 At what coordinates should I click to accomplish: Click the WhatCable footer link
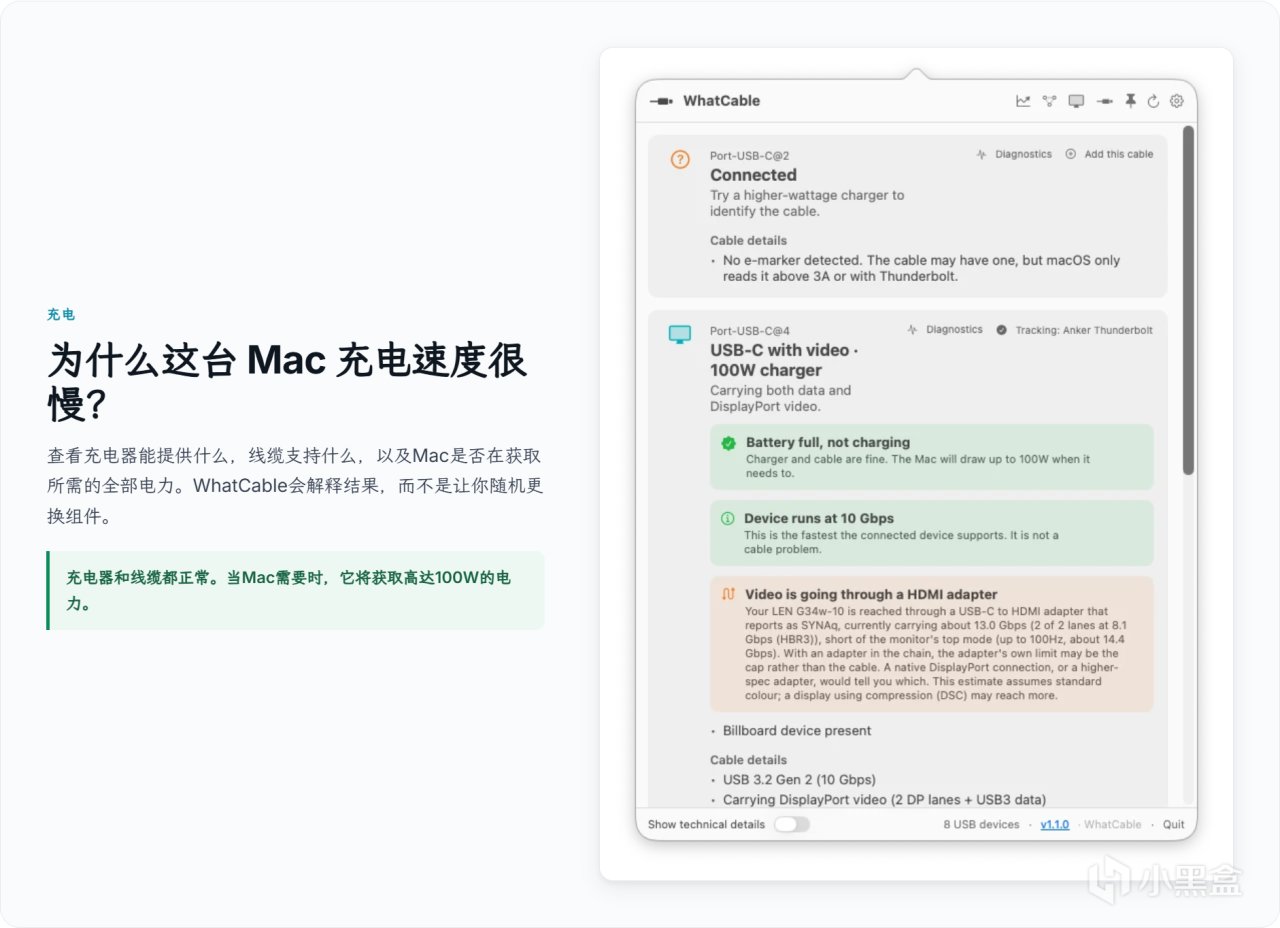tap(1112, 825)
